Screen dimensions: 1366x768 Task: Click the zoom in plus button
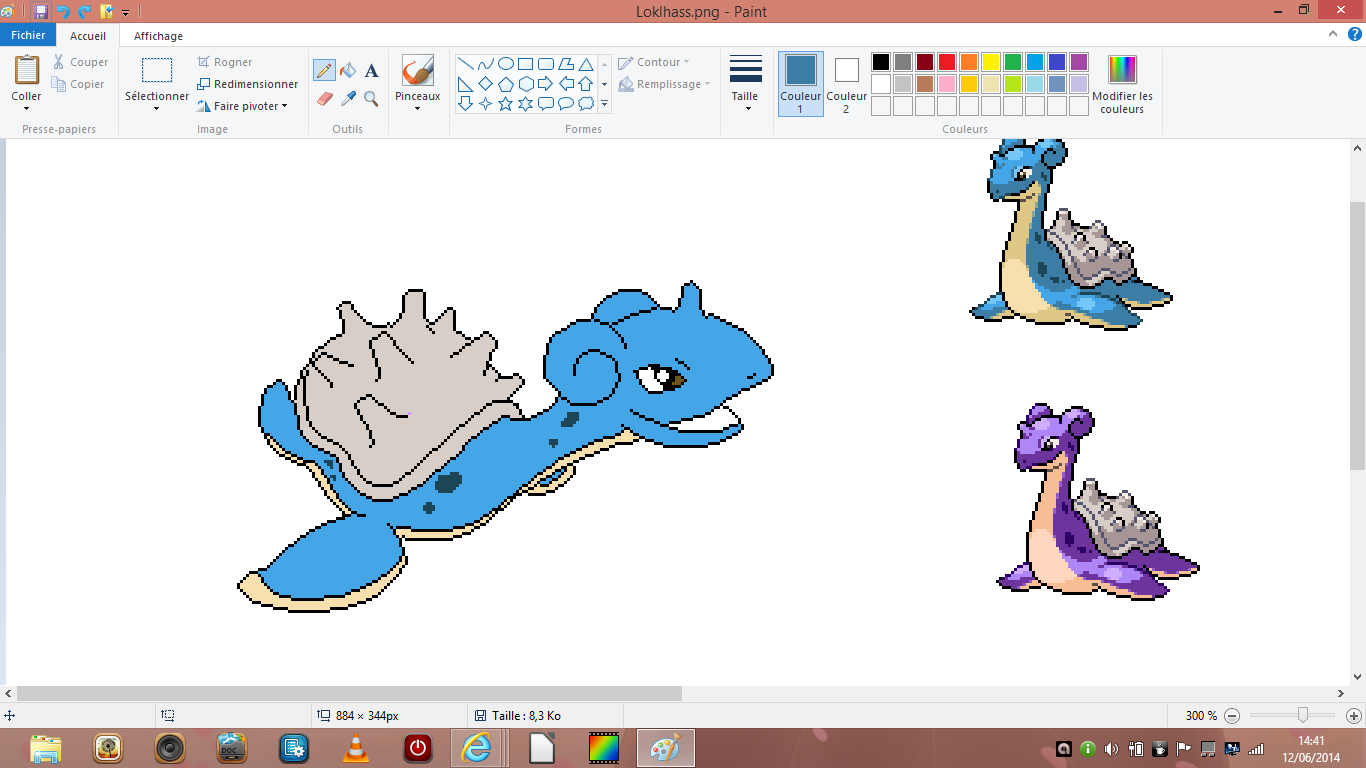click(1354, 716)
